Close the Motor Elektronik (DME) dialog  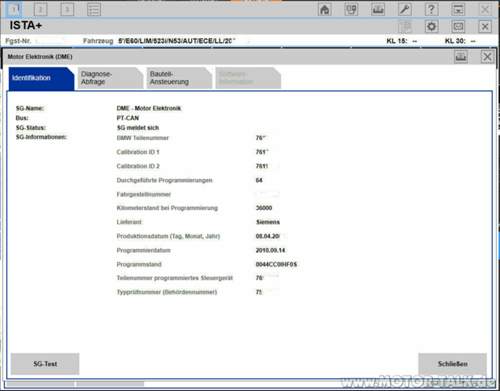[x=487, y=57]
